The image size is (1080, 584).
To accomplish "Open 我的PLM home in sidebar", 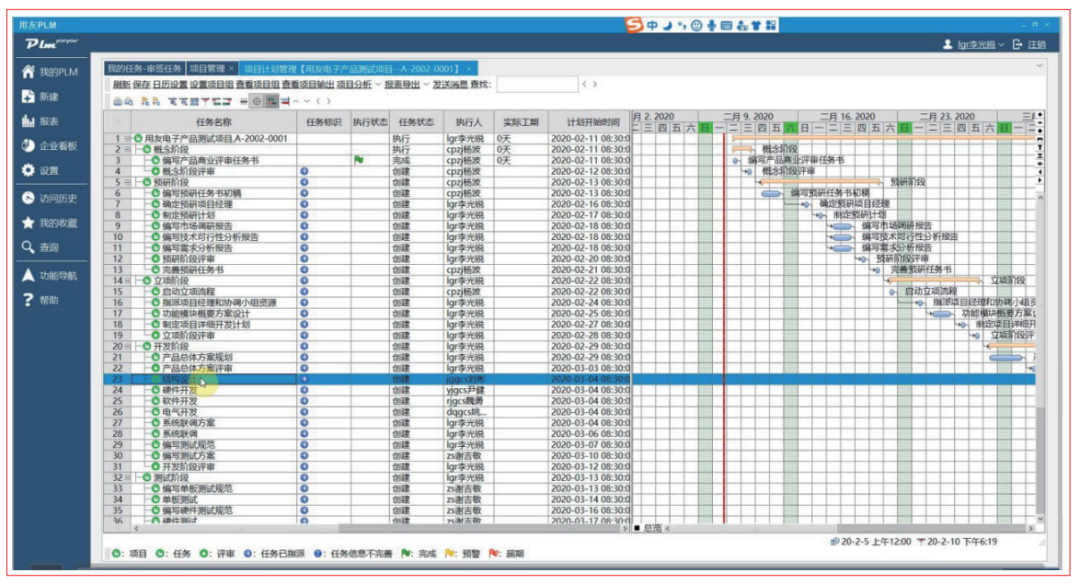I will 50,72.
